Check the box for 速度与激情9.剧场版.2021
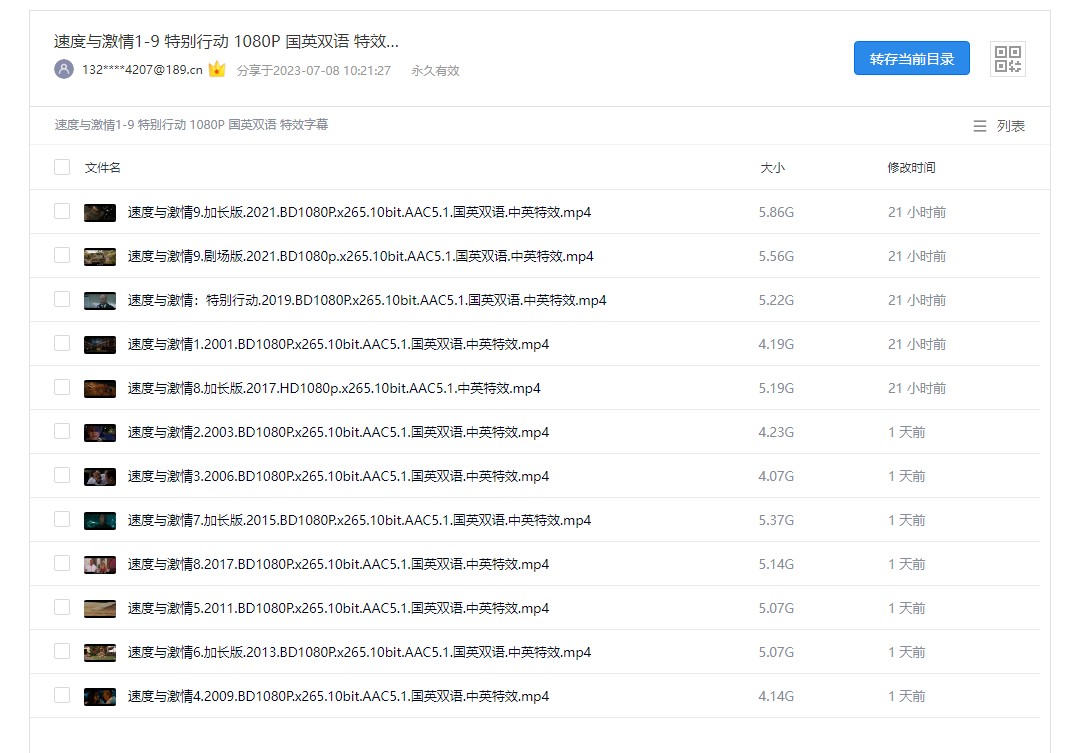The width and height of the screenshot is (1080, 753). tap(62, 256)
